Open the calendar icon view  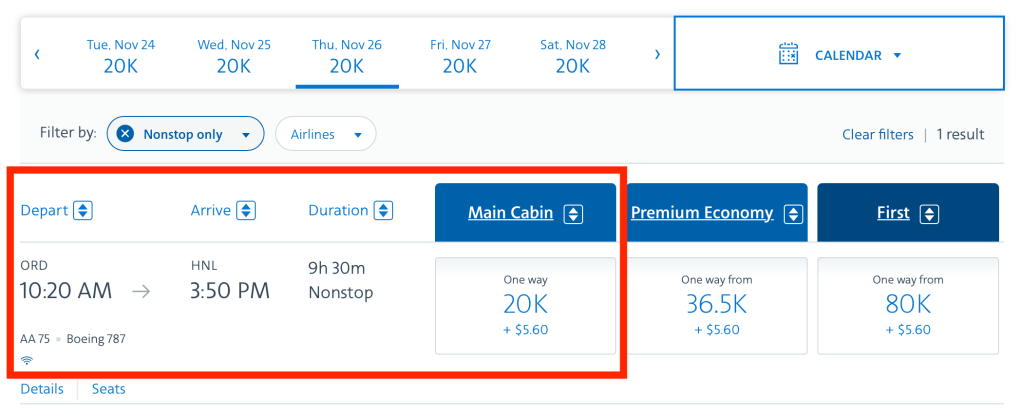(x=789, y=55)
